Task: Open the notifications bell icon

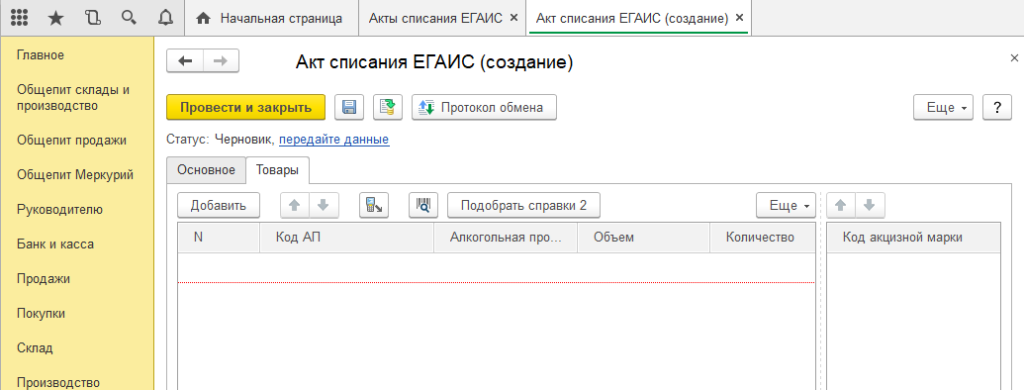Action: (165, 18)
